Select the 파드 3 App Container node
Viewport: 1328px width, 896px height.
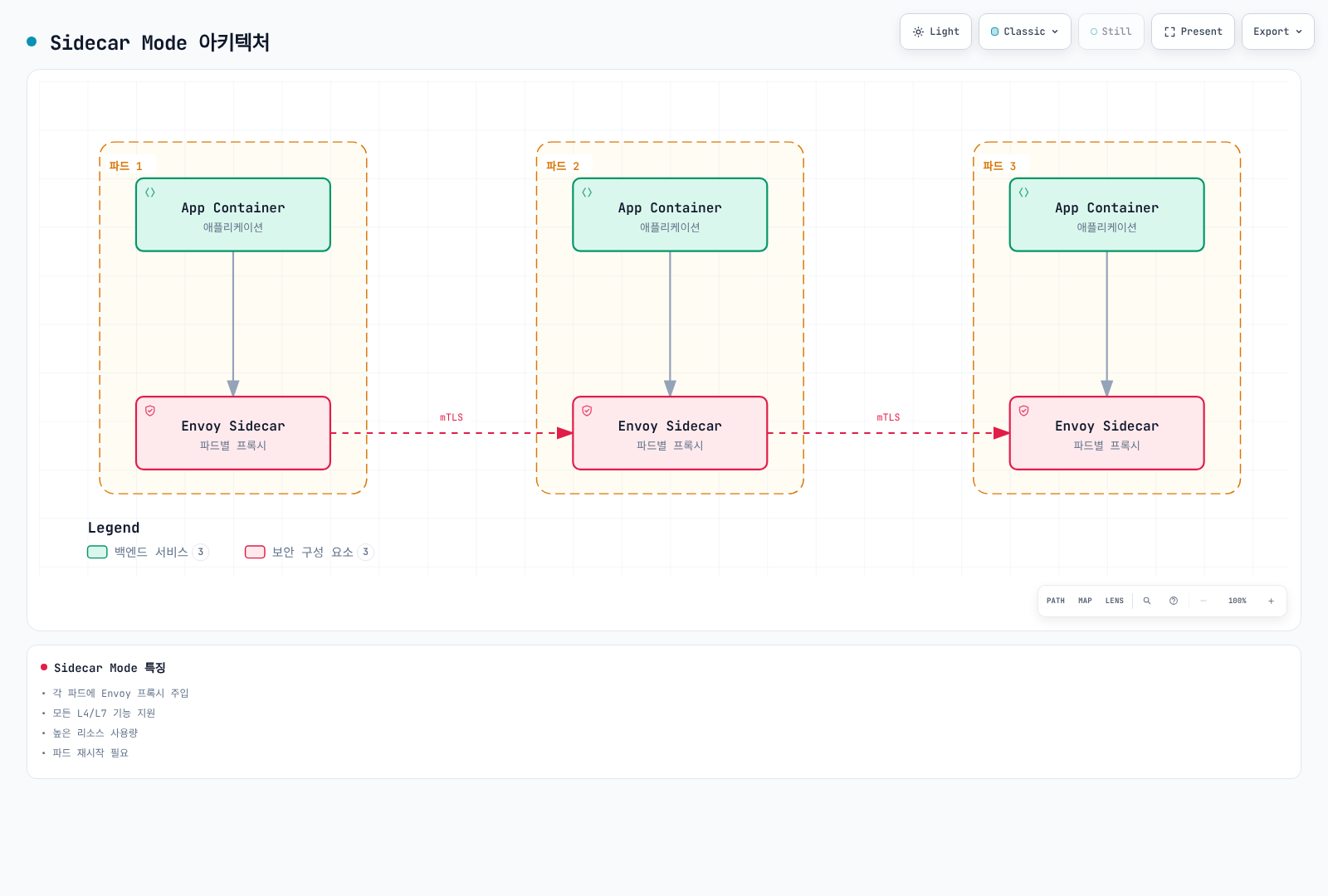pyautogui.click(x=1106, y=215)
